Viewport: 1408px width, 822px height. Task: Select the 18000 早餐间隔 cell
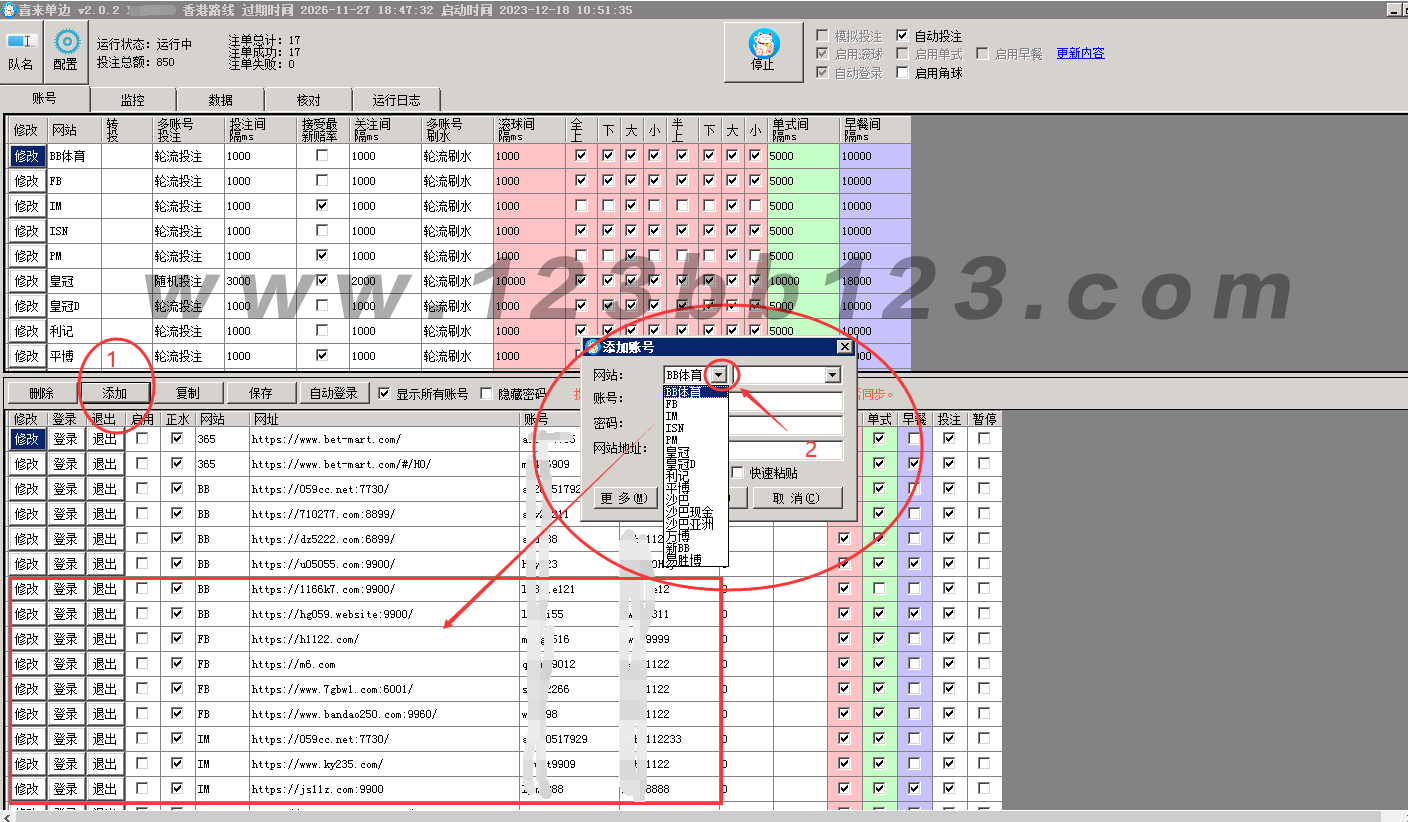click(875, 281)
